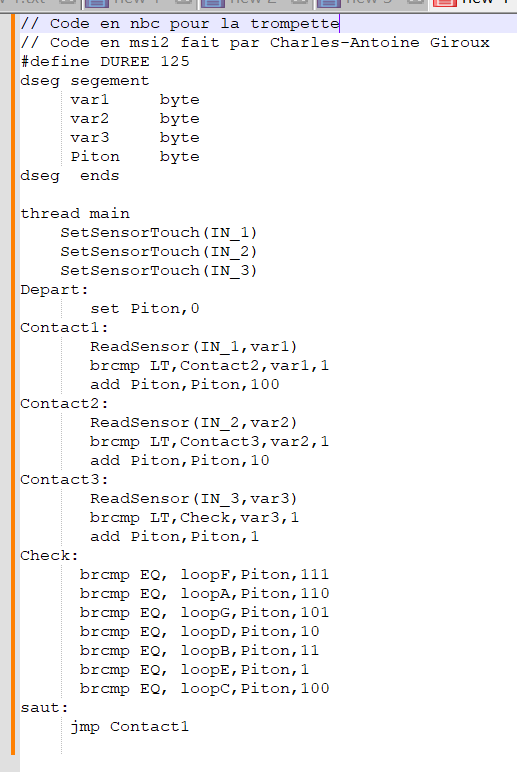Click the blue save icon on new 3 tab
Screen dimensions: 517x772
tap(328, 3)
